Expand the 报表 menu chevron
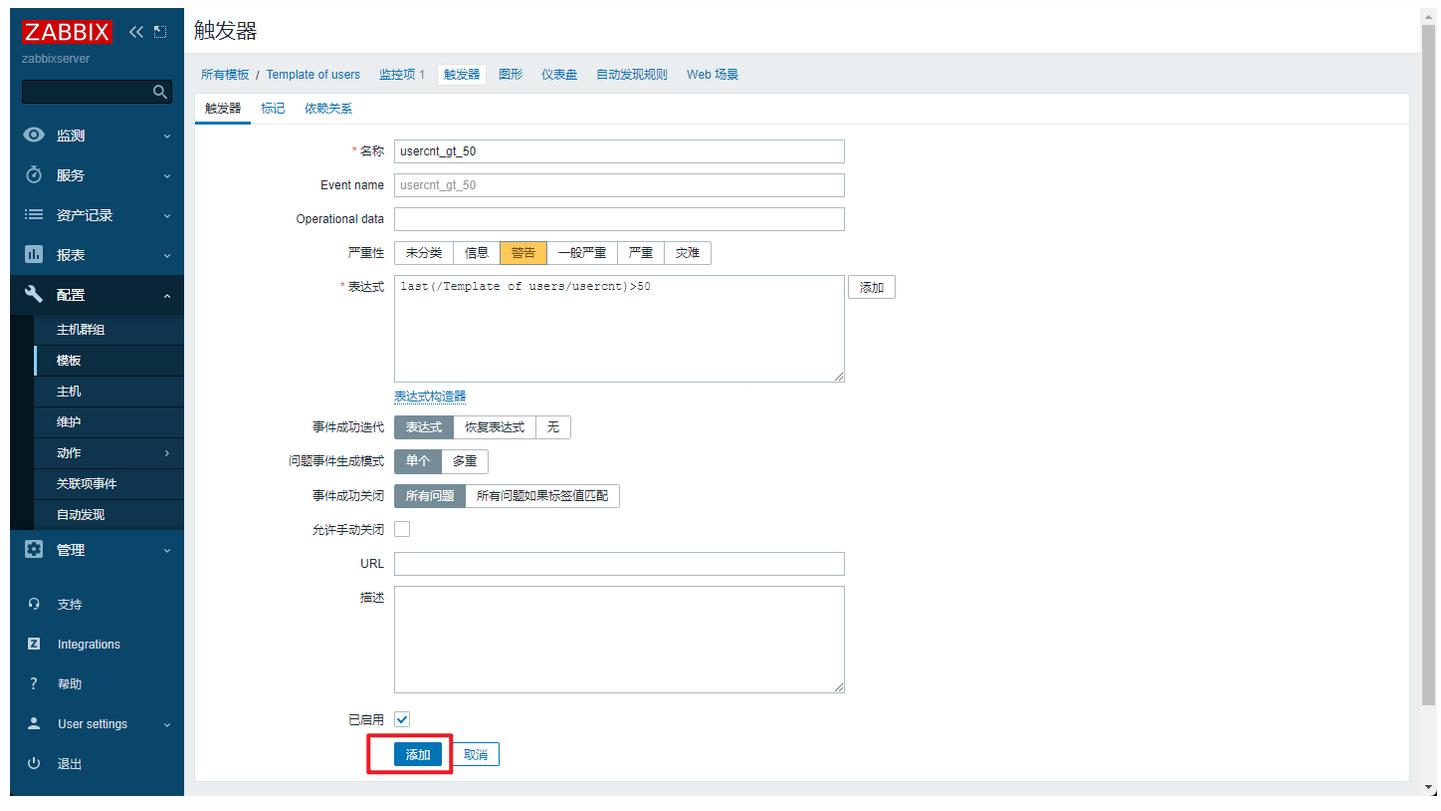Screen dimensions: 1441x811 tap(167, 256)
